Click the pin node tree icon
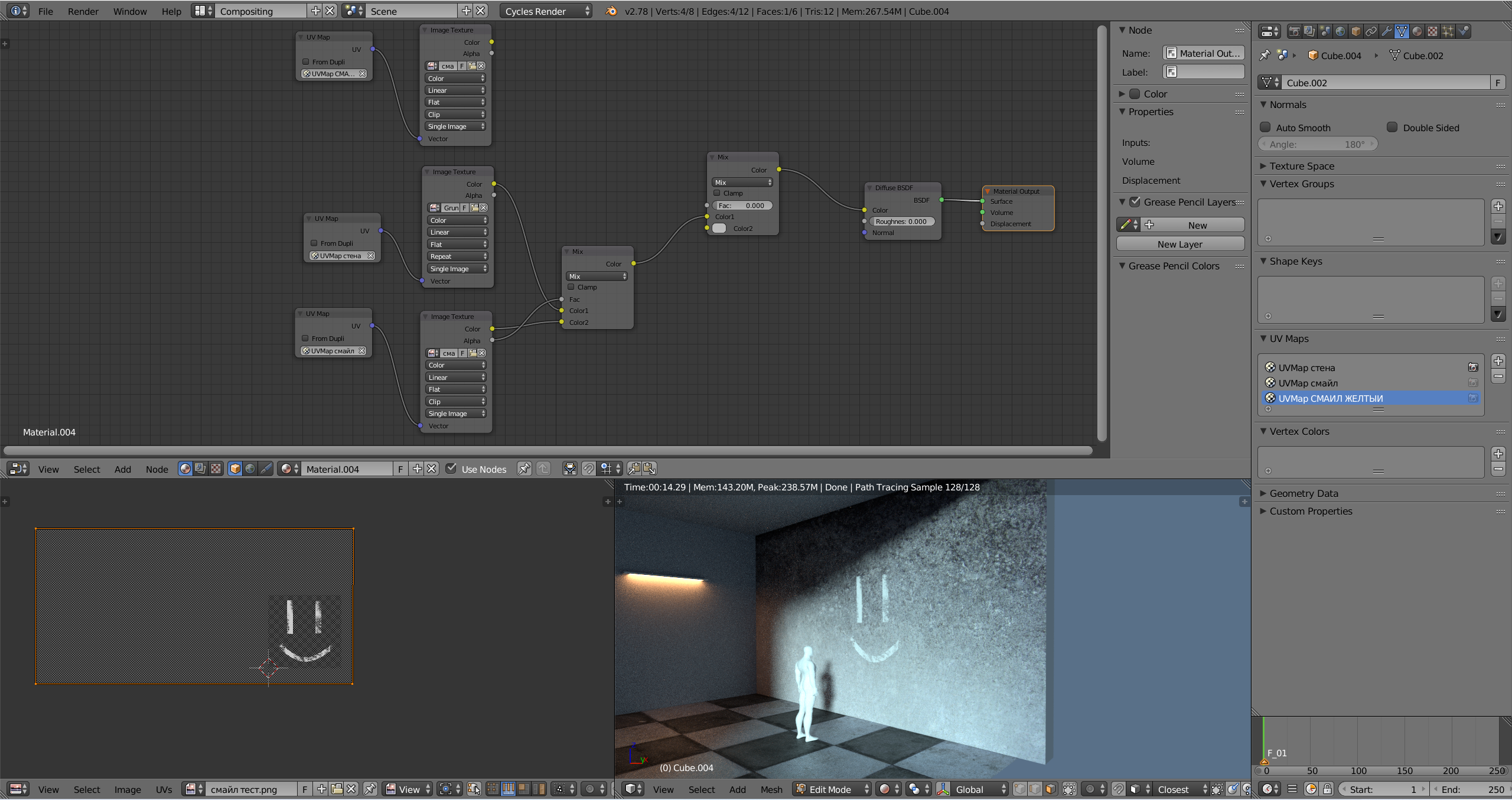The image size is (1512, 800). tap(523, 469)
